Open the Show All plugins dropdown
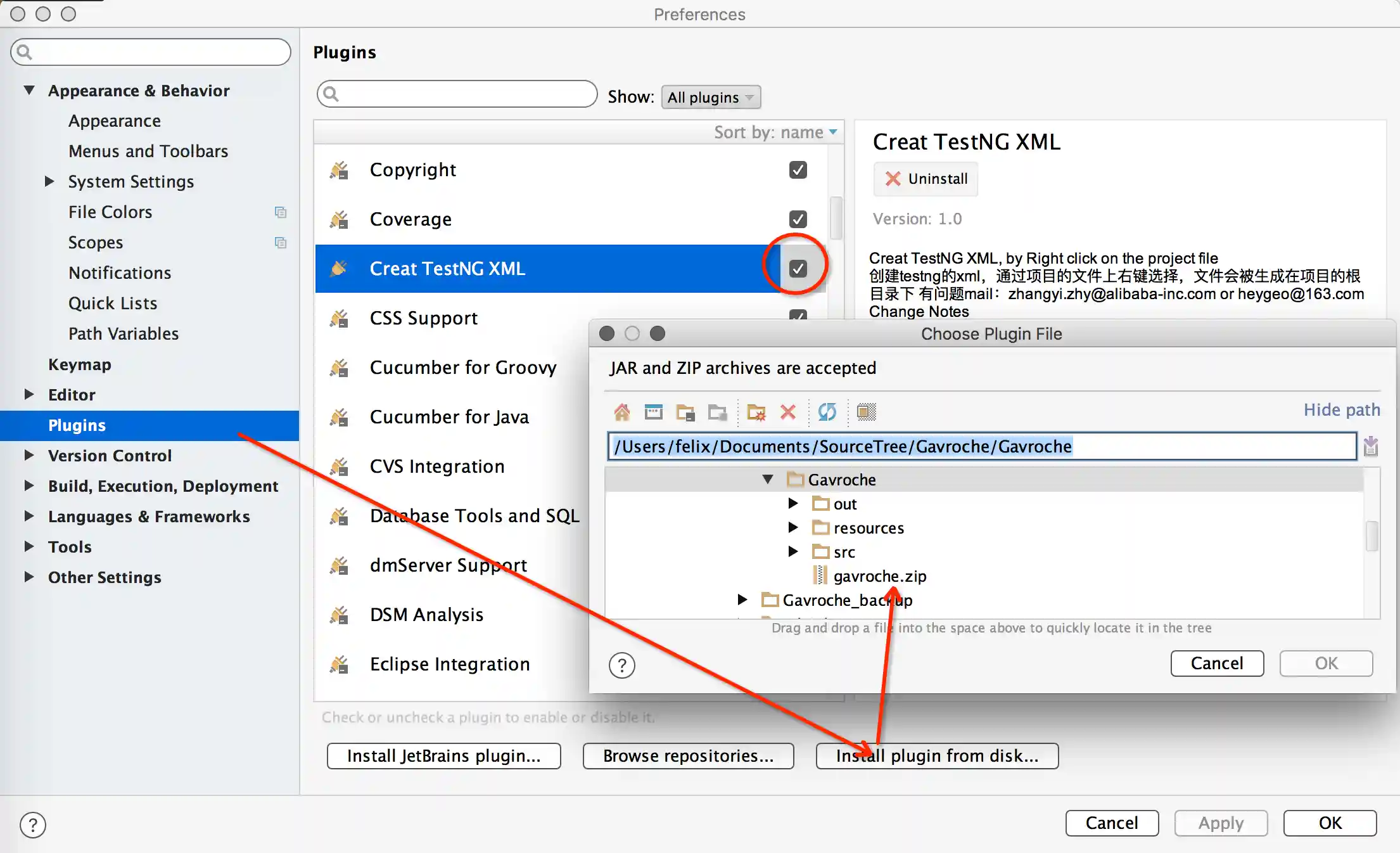Viewport: 1400px width, 853px height. [x=710, y=98]
